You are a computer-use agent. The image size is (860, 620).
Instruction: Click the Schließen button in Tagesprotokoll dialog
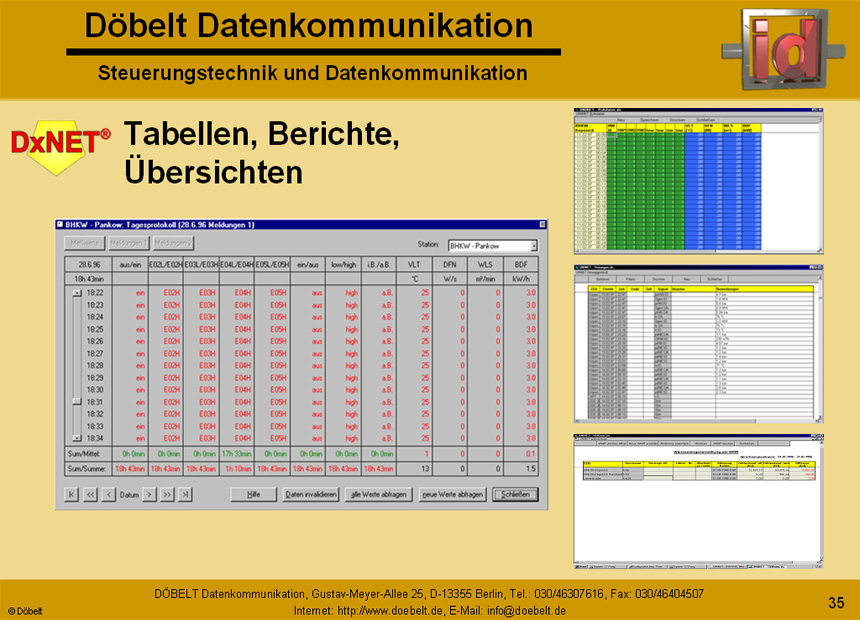(515, 494)
